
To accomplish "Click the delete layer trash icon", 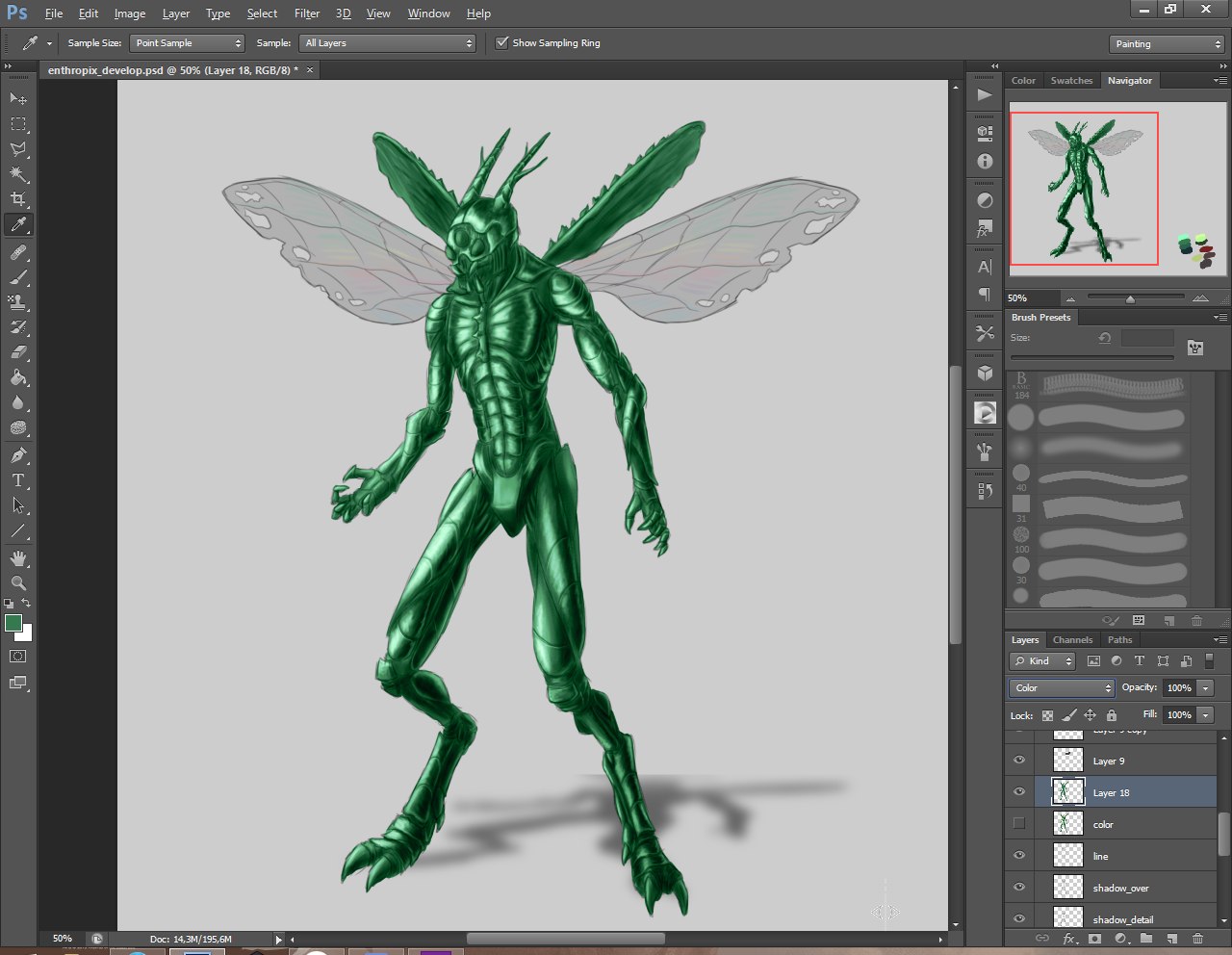I will pyautogui.click(x=1197, y=939).
